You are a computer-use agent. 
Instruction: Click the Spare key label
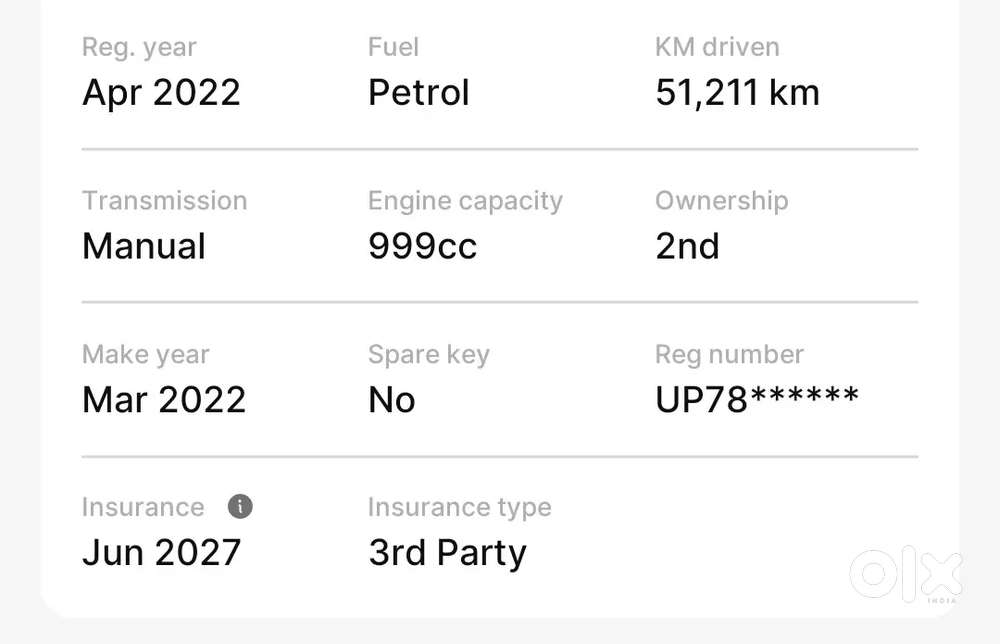[x=429, y=355]
